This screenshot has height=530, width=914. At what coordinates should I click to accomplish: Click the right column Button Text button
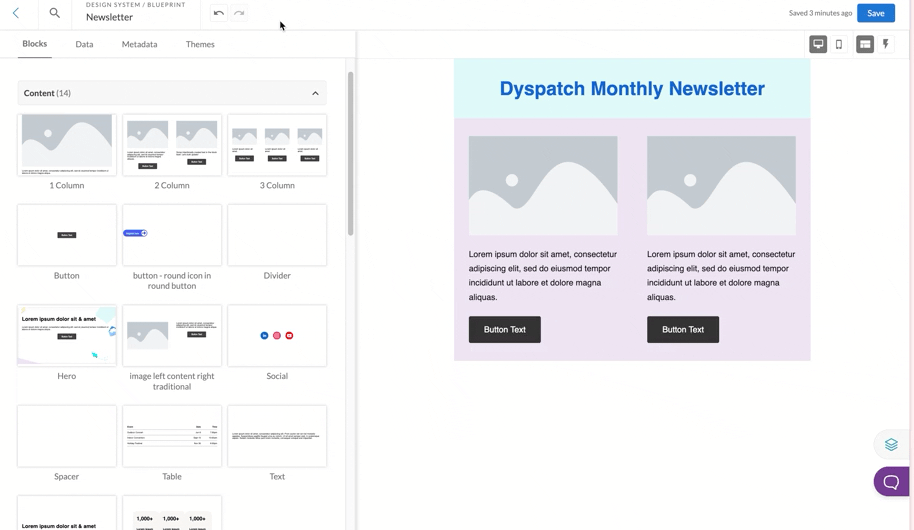pos(683,329)
